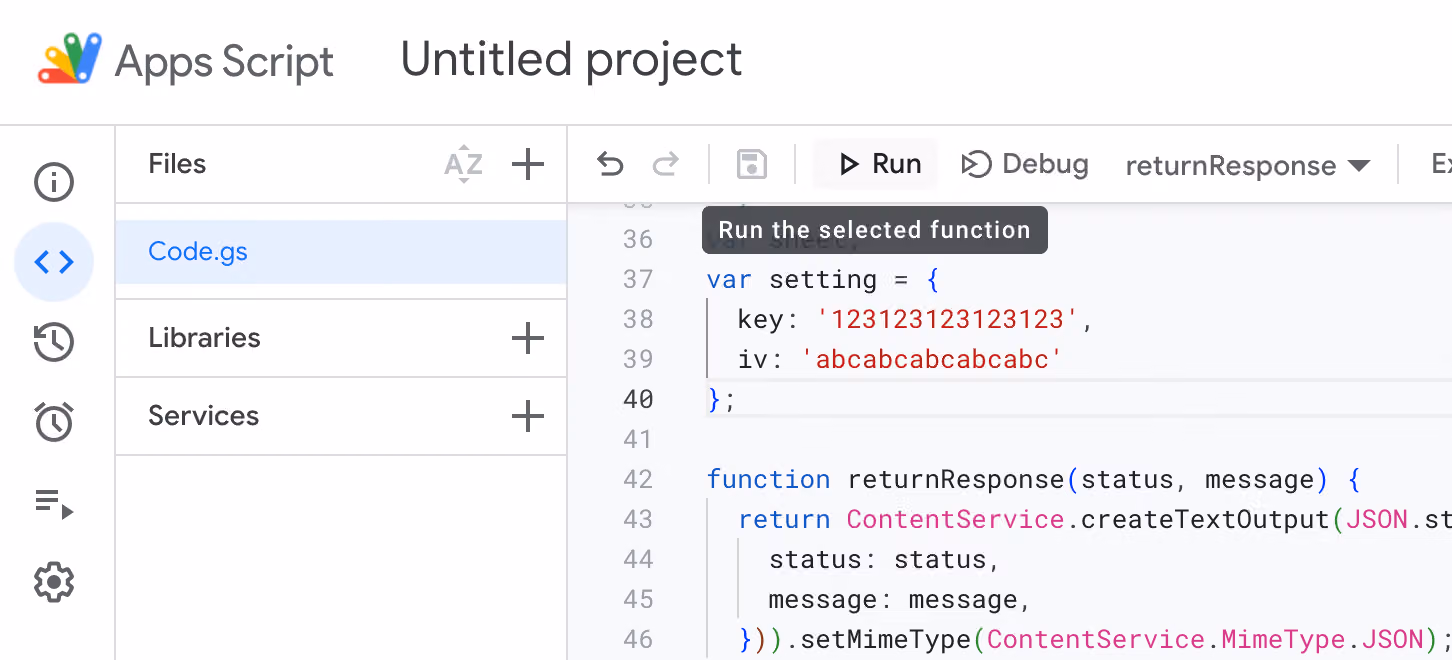Viewport: 1452px width, 660px height.
Task: Open Triggers alarm clock icon
Action: 54,422
